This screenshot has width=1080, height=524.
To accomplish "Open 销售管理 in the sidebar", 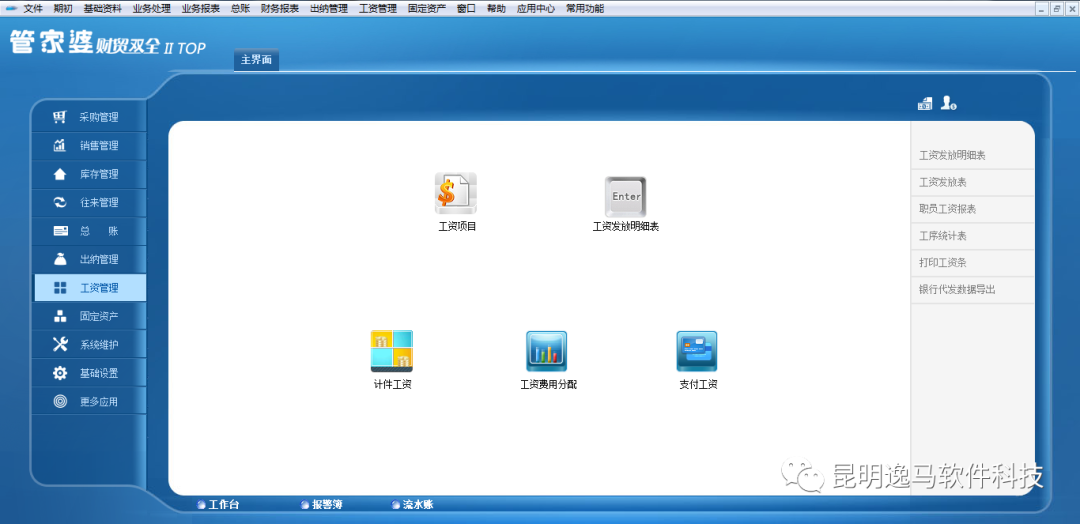I will tap(88, 146).
